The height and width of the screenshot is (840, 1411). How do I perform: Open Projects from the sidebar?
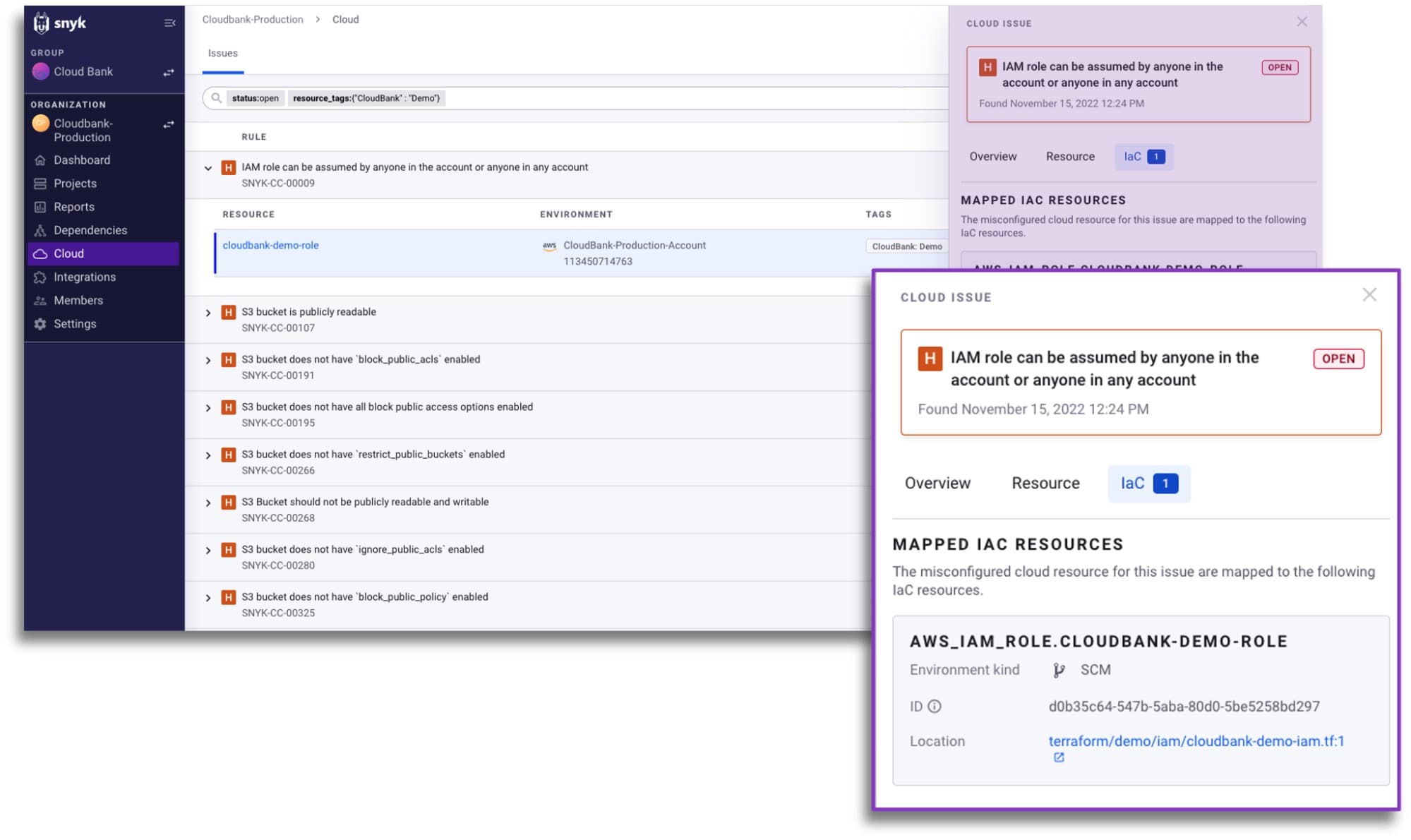[76, 183]
